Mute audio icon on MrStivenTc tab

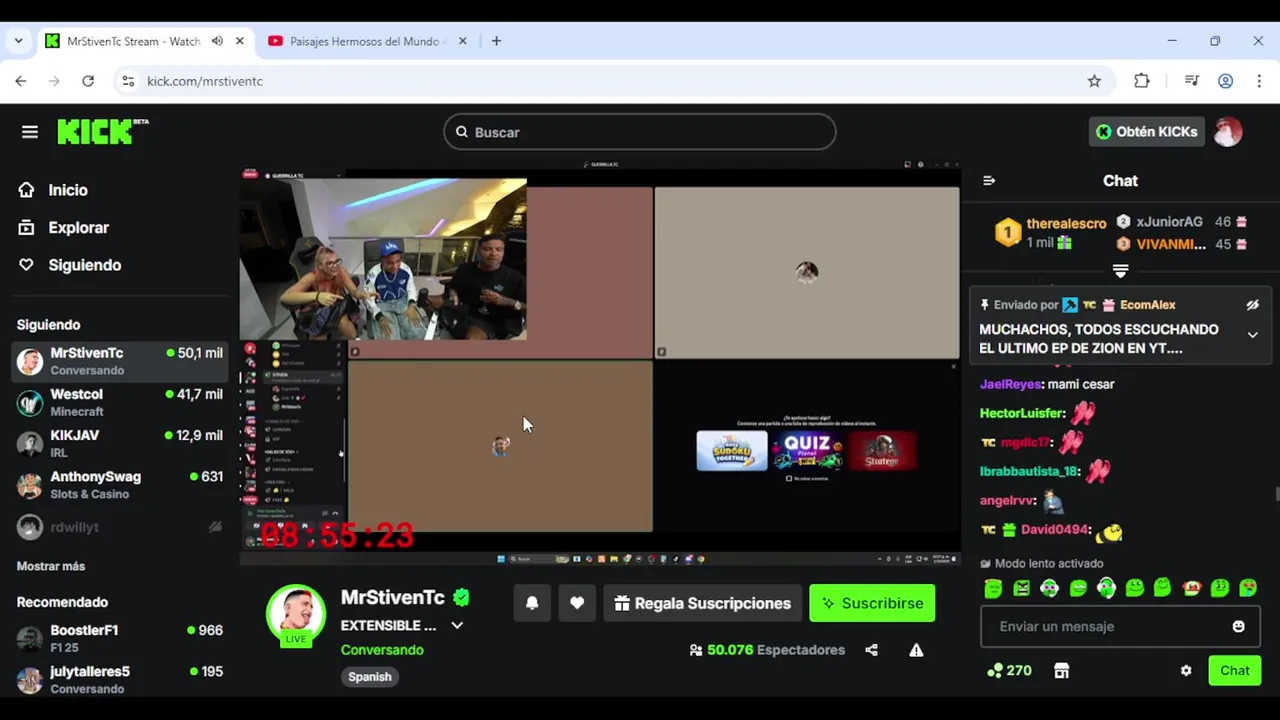coord(217,41)
